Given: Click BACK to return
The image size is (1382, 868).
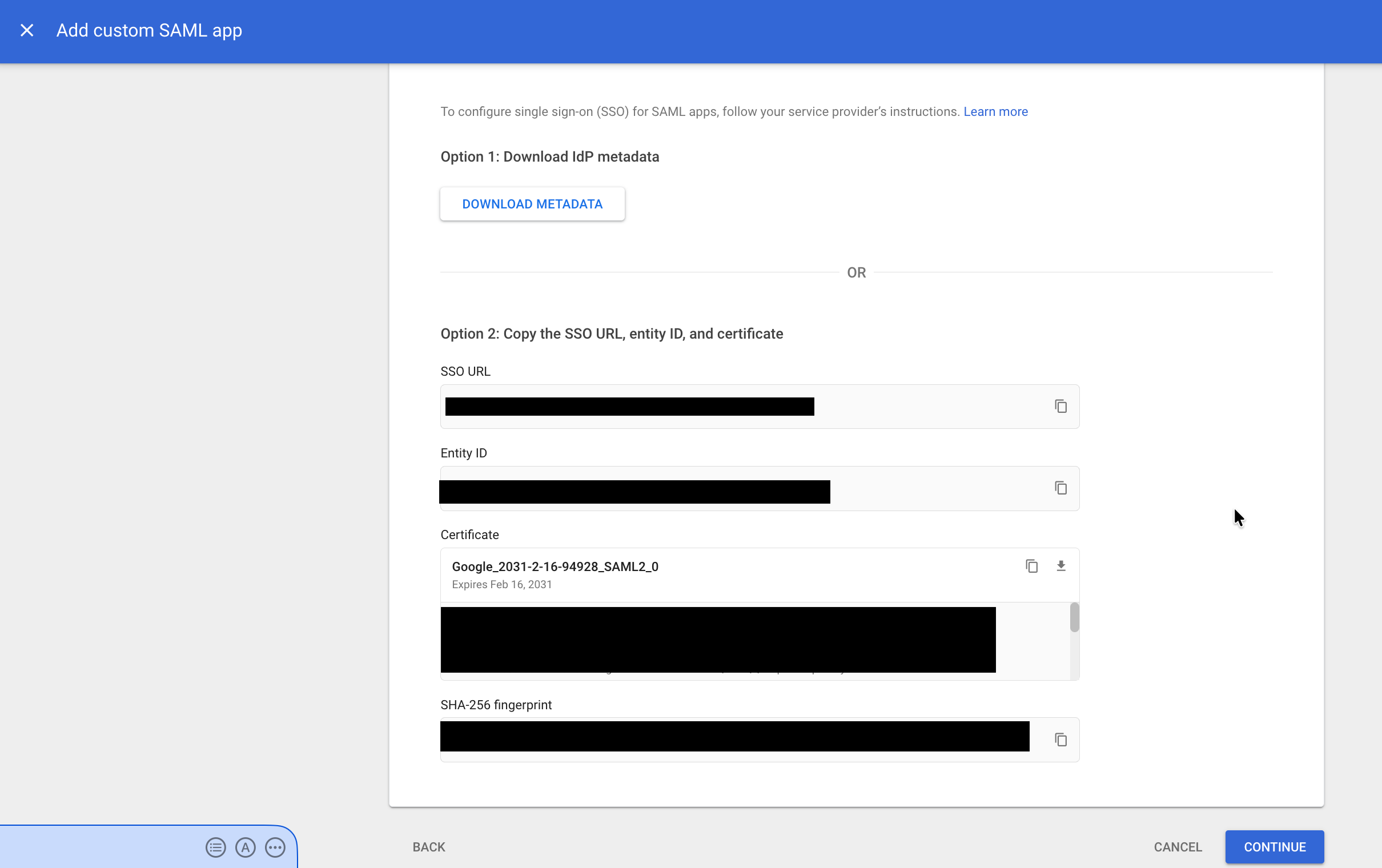Looking at the screenshot, I should (428, 847).
